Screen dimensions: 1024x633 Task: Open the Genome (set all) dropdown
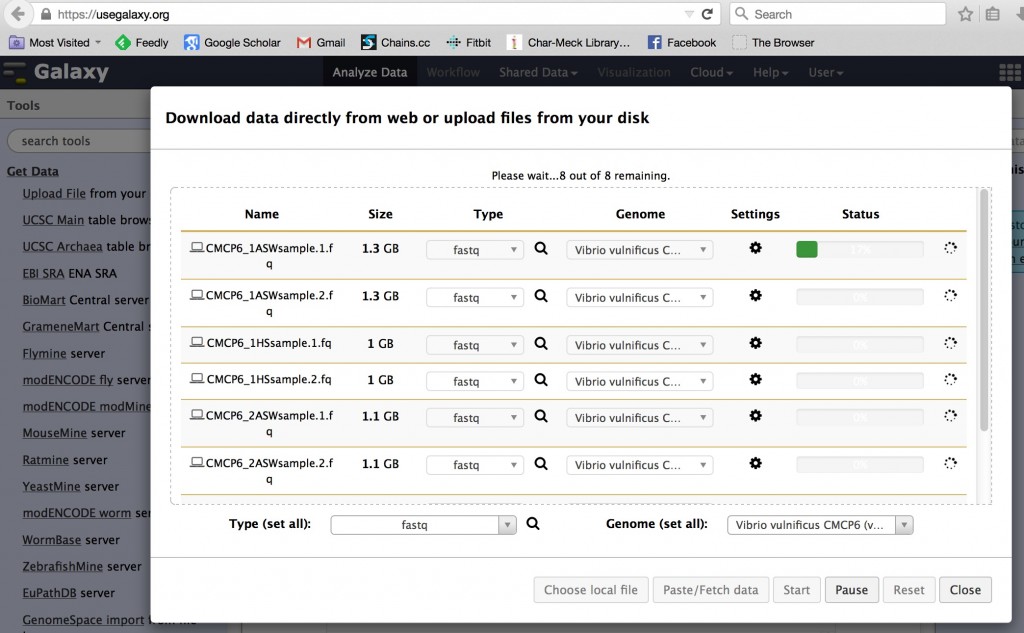tap(819, 525)
